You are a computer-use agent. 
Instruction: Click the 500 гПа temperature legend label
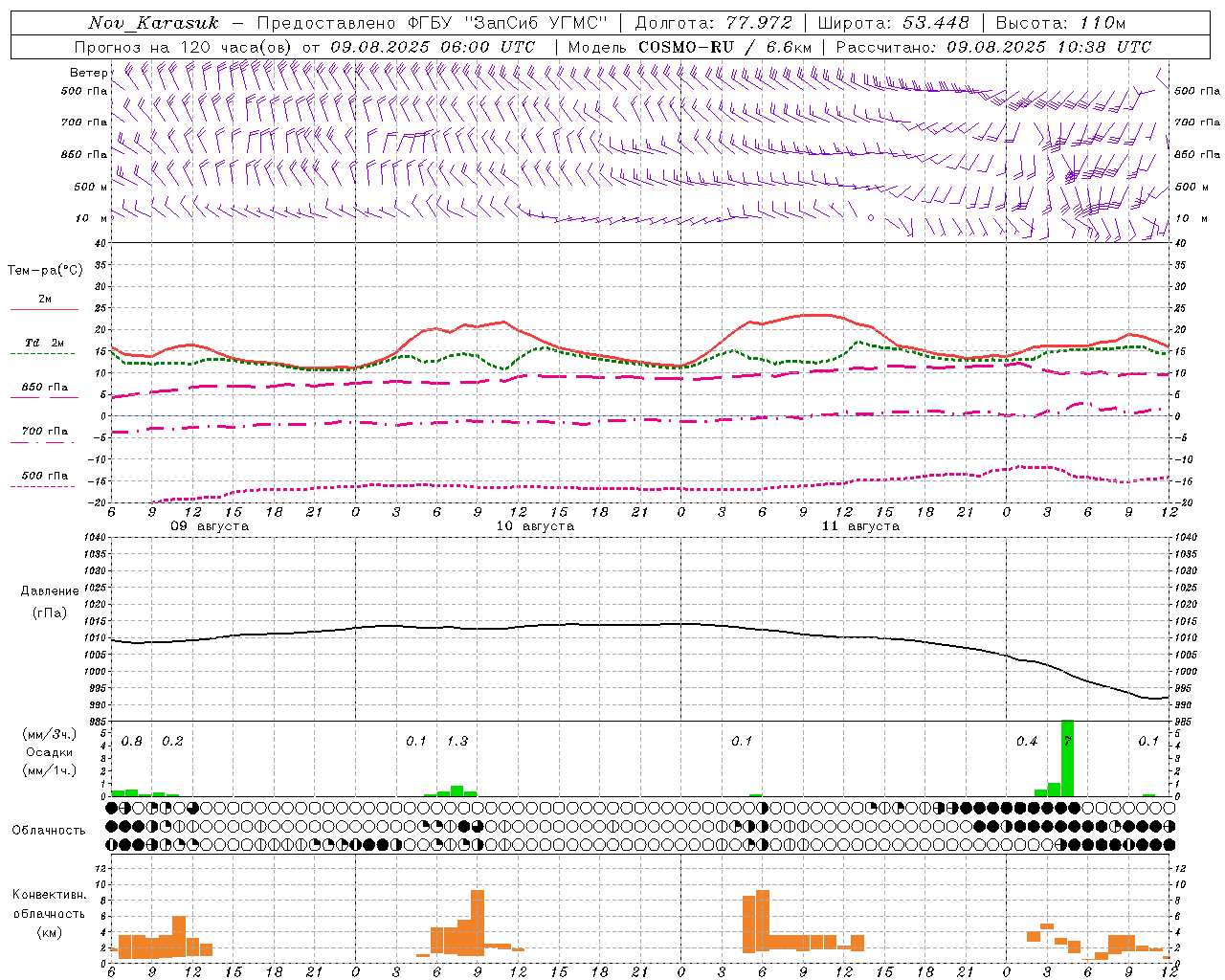45,476
